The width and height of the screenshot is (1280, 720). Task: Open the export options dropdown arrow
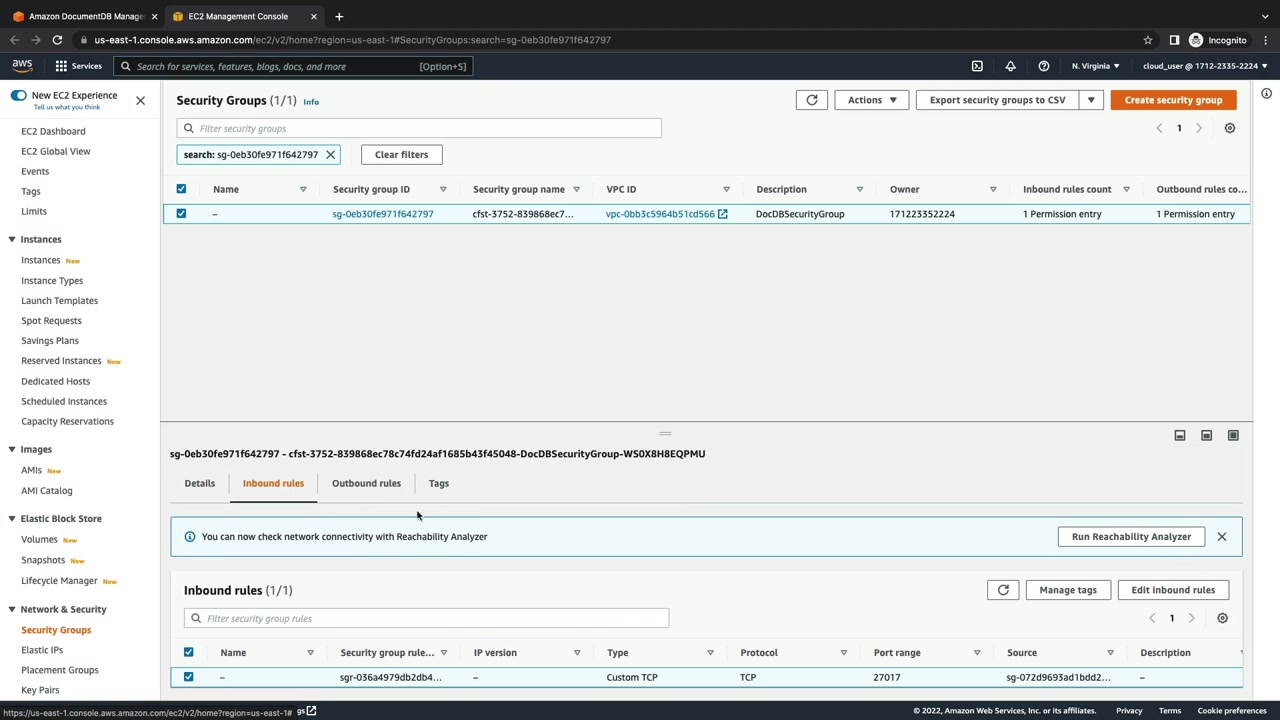point(1091,100)
